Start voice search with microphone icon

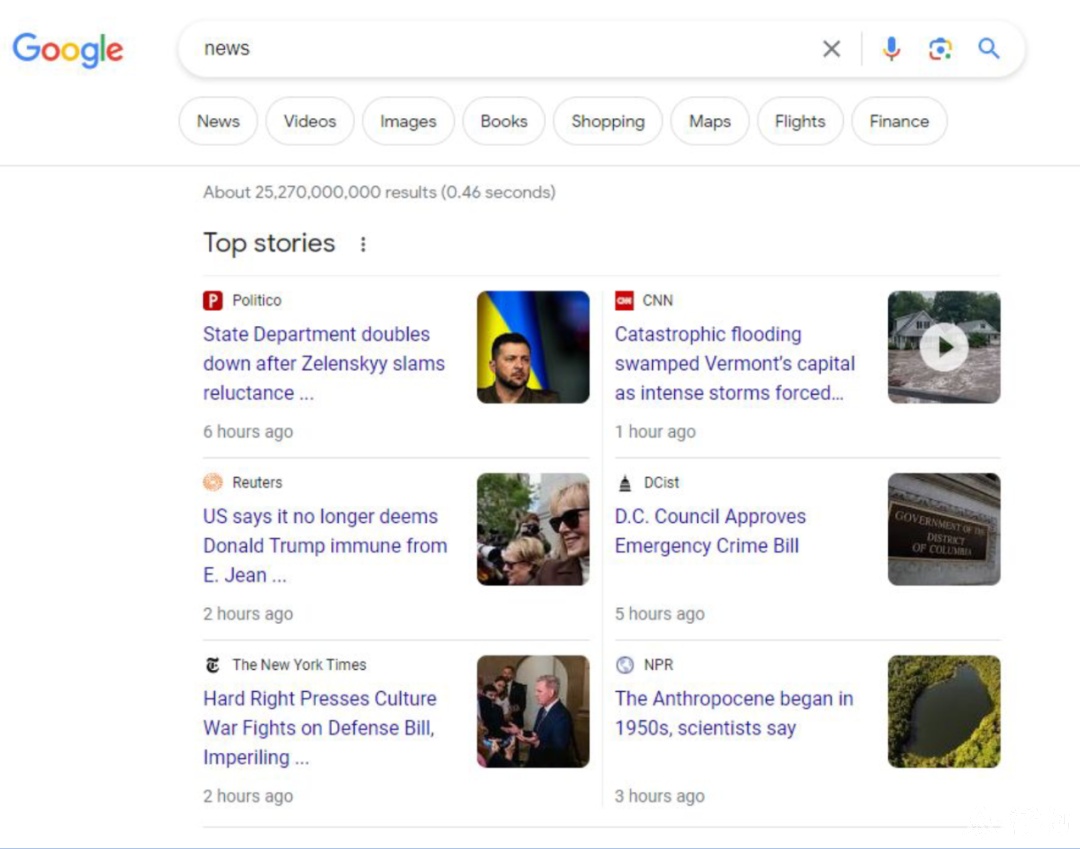click(x=891, y=49)
